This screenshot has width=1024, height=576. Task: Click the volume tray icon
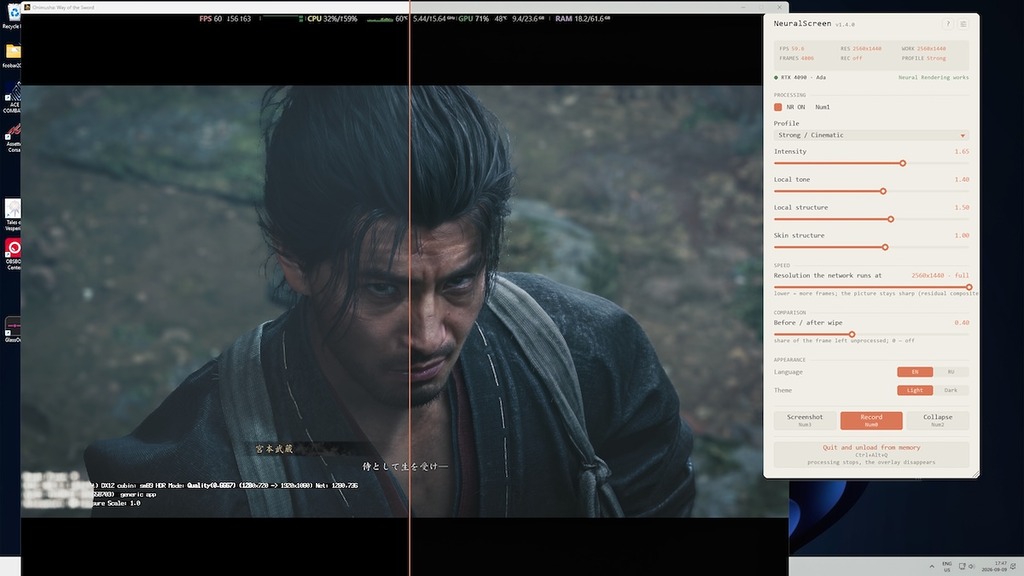971,566
